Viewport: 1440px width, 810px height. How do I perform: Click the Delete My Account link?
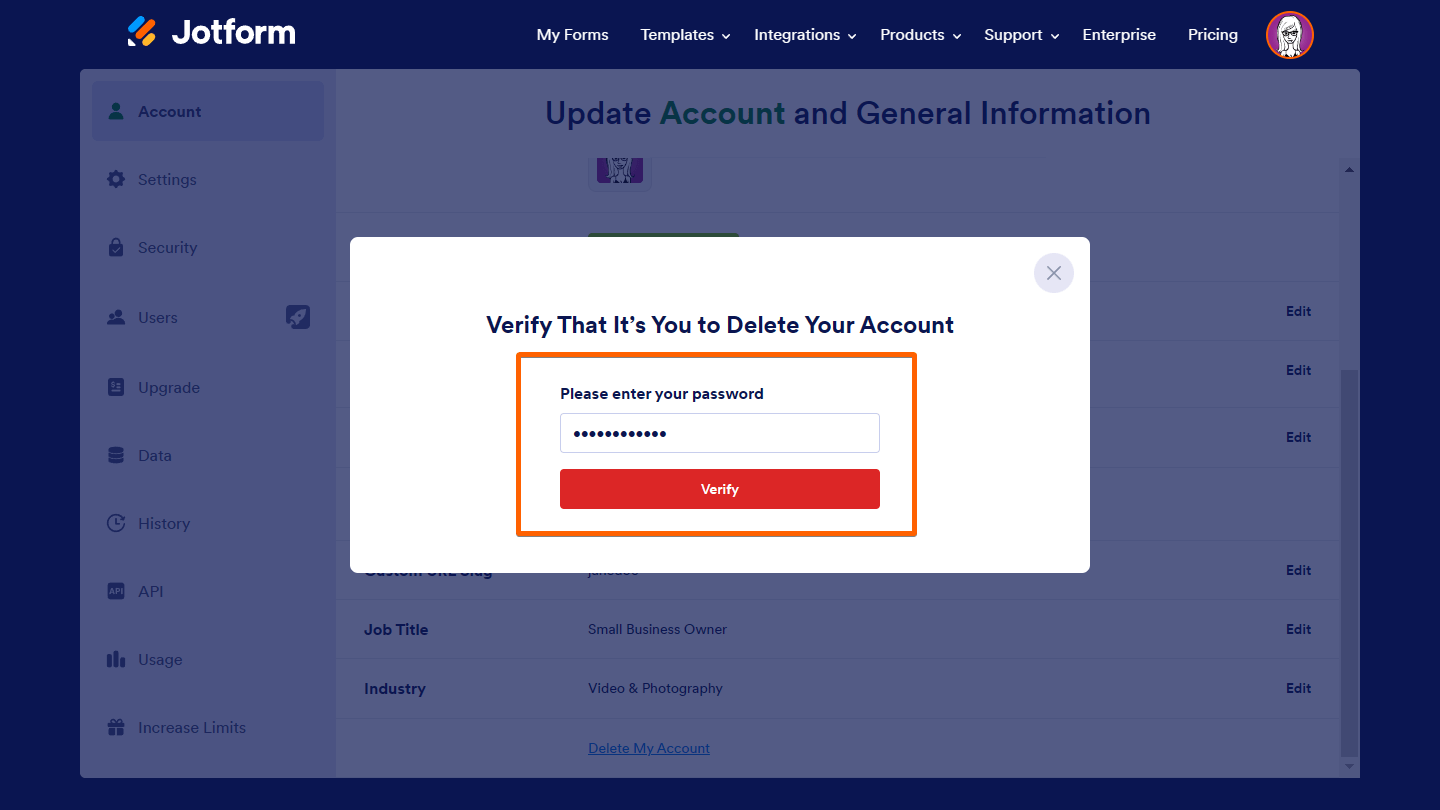(x=649, y=748)
